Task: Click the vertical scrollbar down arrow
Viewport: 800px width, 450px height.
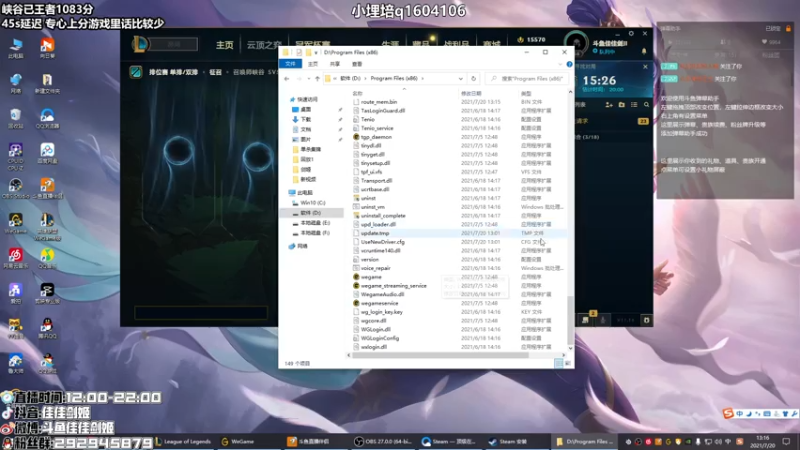Action: click(570, 348)
